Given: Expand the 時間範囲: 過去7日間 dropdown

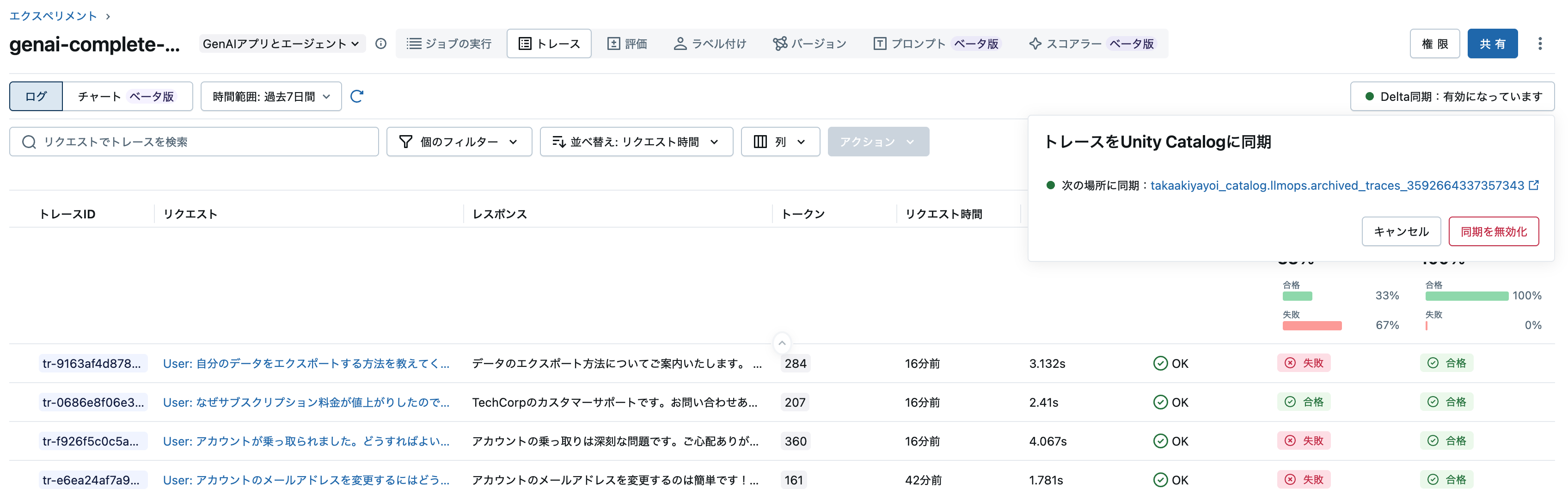Looking at the screenshot, I should 271,96.
